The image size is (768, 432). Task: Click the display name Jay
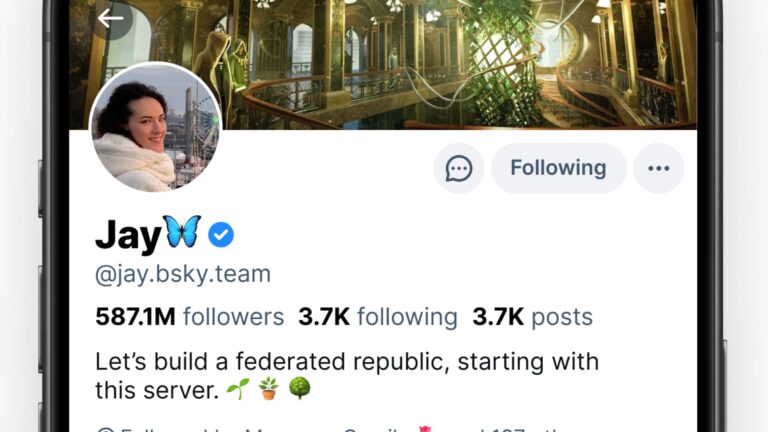127,235
